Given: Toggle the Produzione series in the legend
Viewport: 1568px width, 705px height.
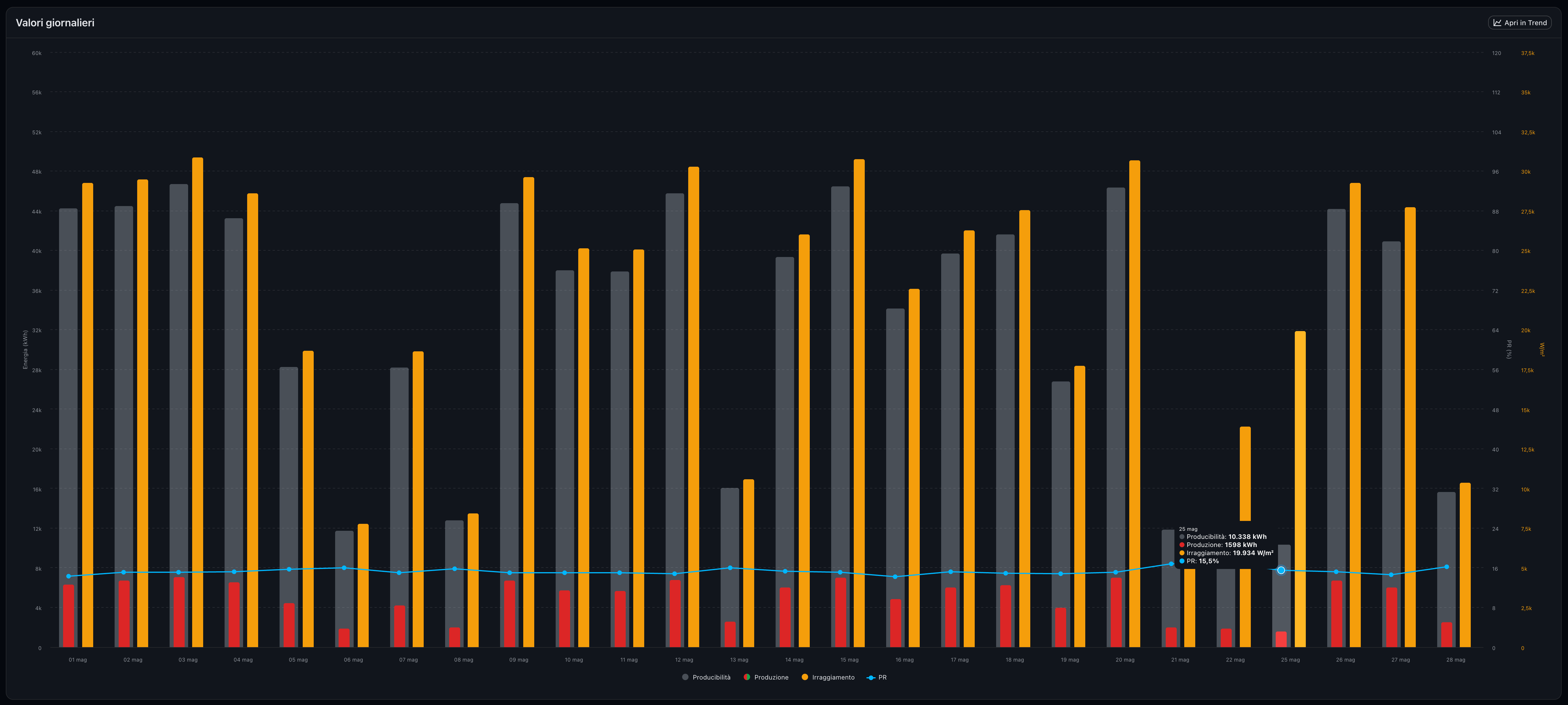Looking at the screenshot, I should 766,677.
